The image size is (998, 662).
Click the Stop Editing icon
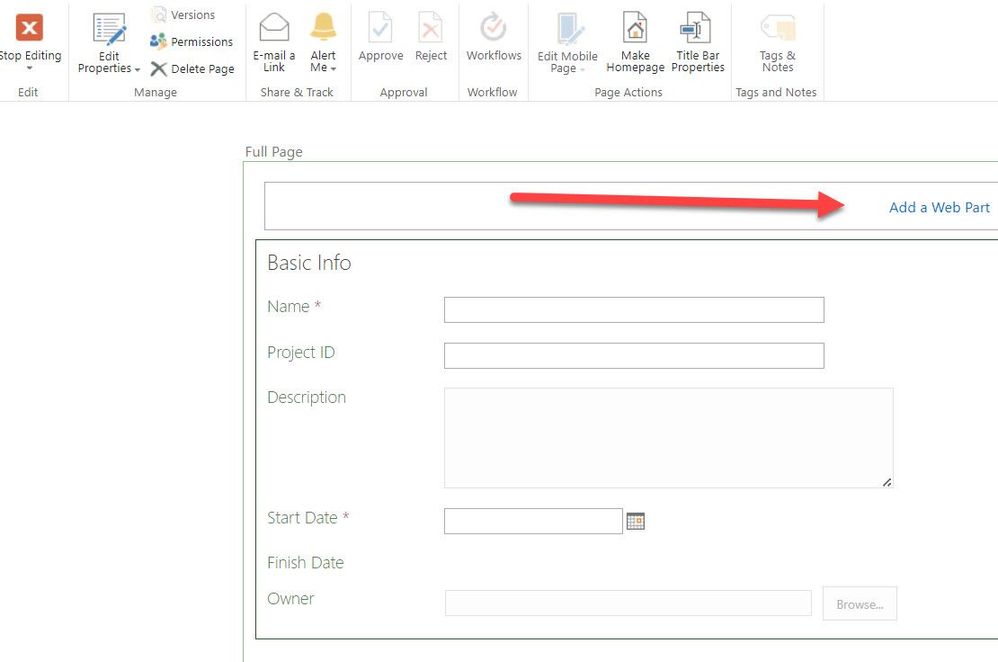click(x=29, y=28)
